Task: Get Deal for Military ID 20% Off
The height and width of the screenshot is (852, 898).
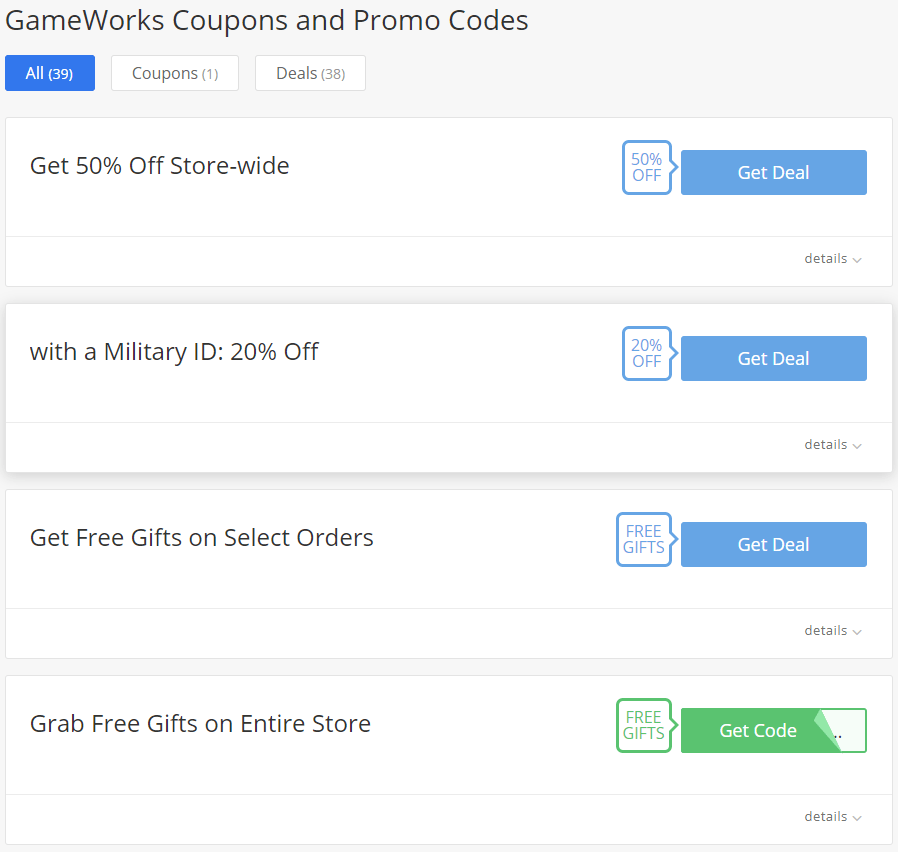Action: coord(774,358)
